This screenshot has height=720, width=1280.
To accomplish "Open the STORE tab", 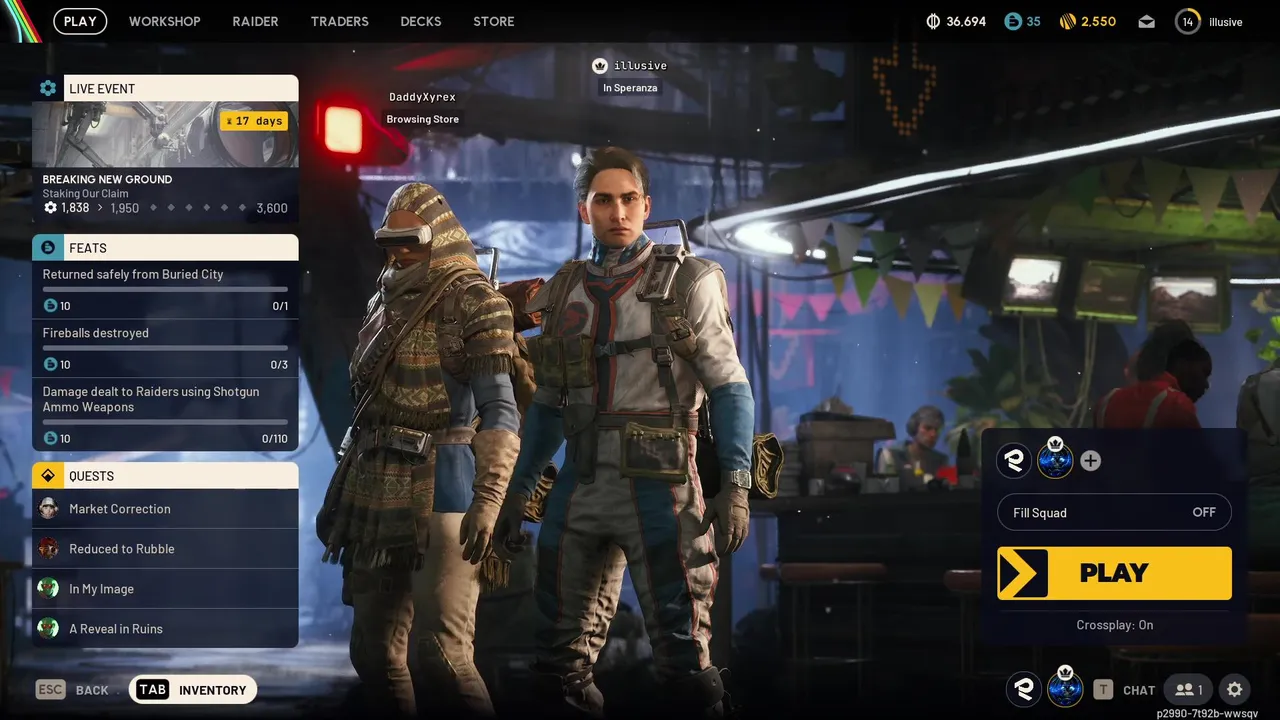I will [494, 21].
